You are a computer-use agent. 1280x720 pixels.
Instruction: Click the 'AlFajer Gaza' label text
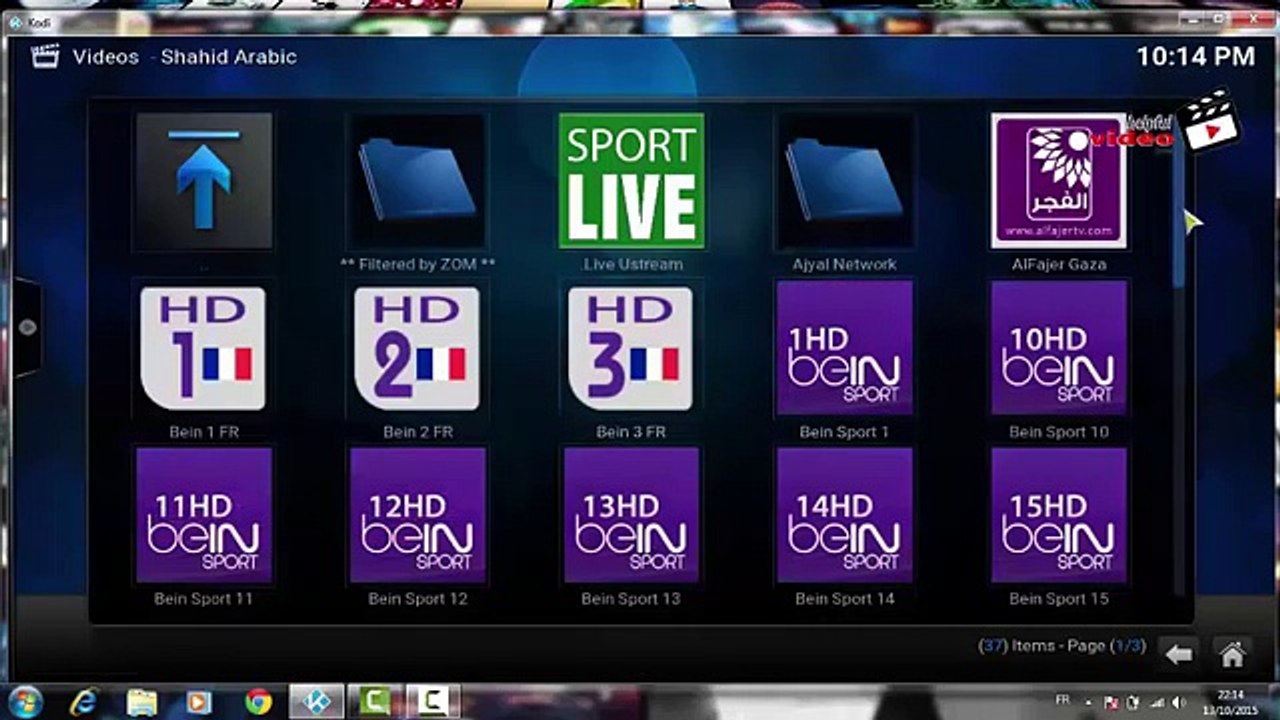pyautogui.click(x=1059, y=264)
